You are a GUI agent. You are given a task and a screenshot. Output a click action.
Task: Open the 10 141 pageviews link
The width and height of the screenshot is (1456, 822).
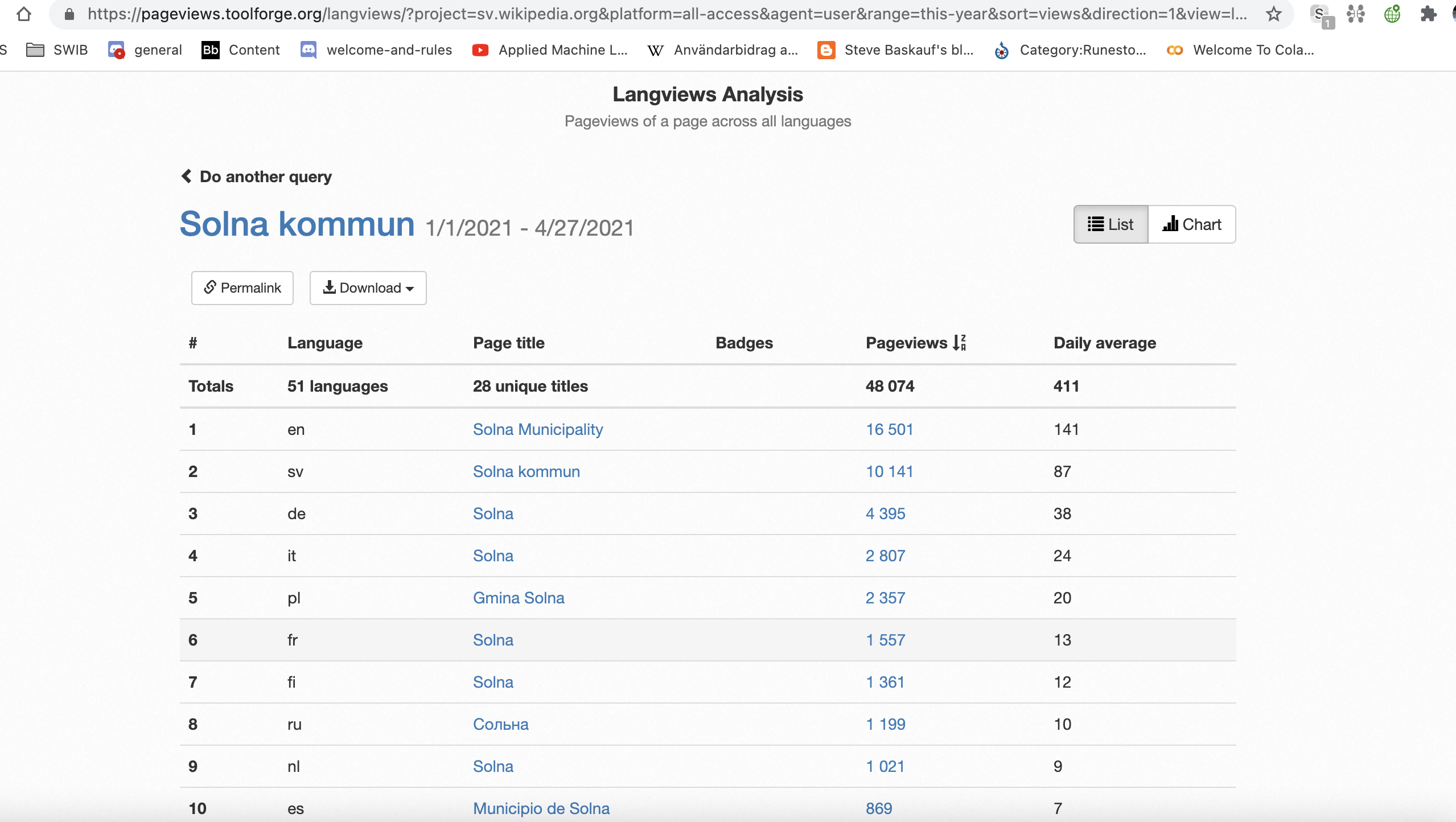(889, 471)
